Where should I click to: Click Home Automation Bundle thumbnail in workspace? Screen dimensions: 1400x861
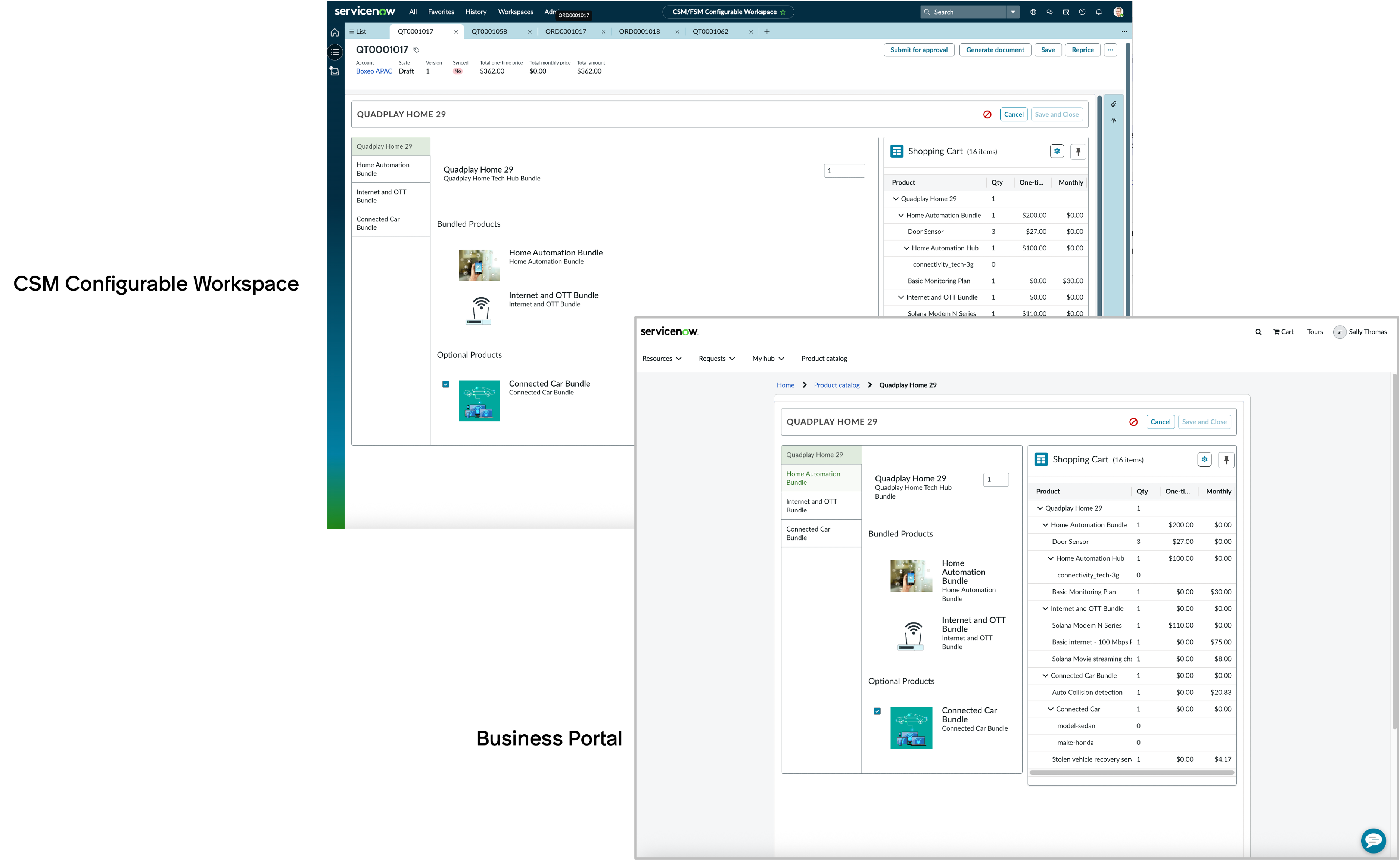click(479, 265)
